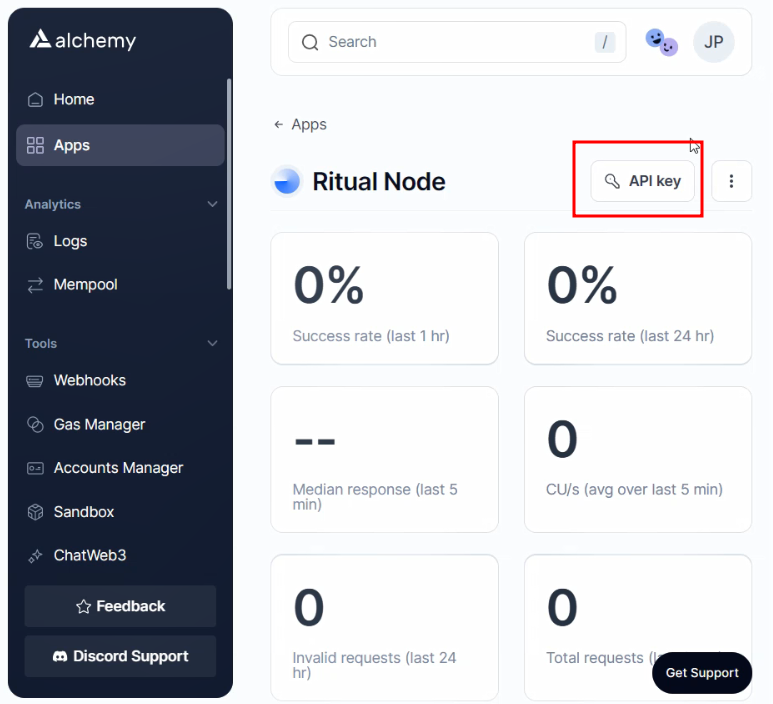Image resolution: width=773 pixels, height=704 pixels.
Task: Click the Sandbox cube icon
Action: pos(35,512)
